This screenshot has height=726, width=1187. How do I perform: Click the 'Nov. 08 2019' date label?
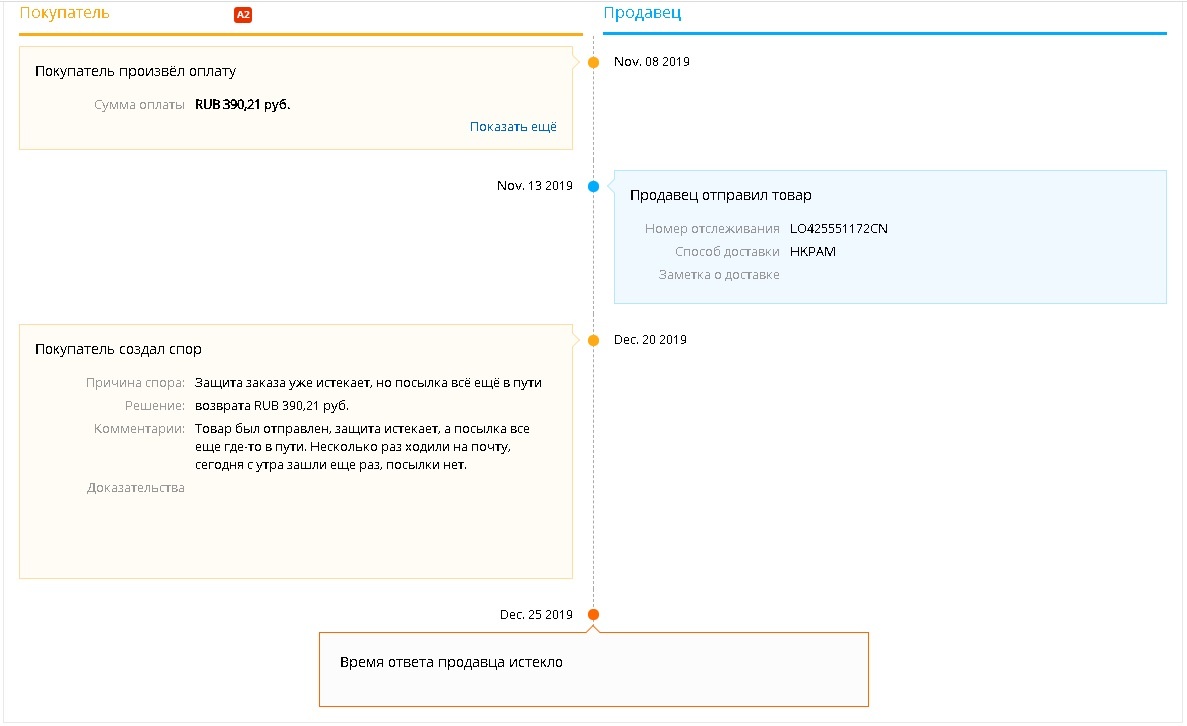point(652,62)
